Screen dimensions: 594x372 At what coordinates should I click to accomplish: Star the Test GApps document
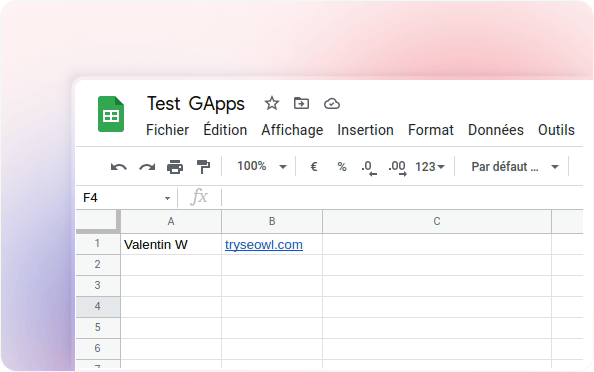(272, 103)
